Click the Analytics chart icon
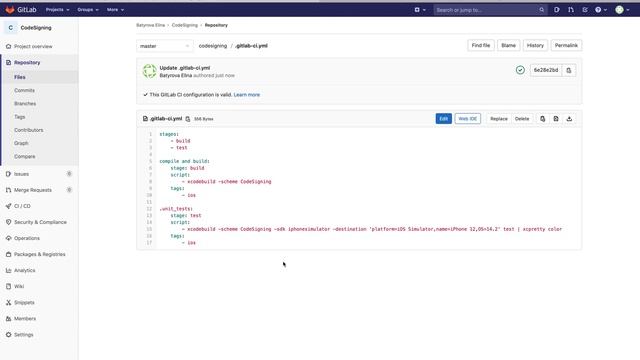640x360 pixels. click(8, 270)
